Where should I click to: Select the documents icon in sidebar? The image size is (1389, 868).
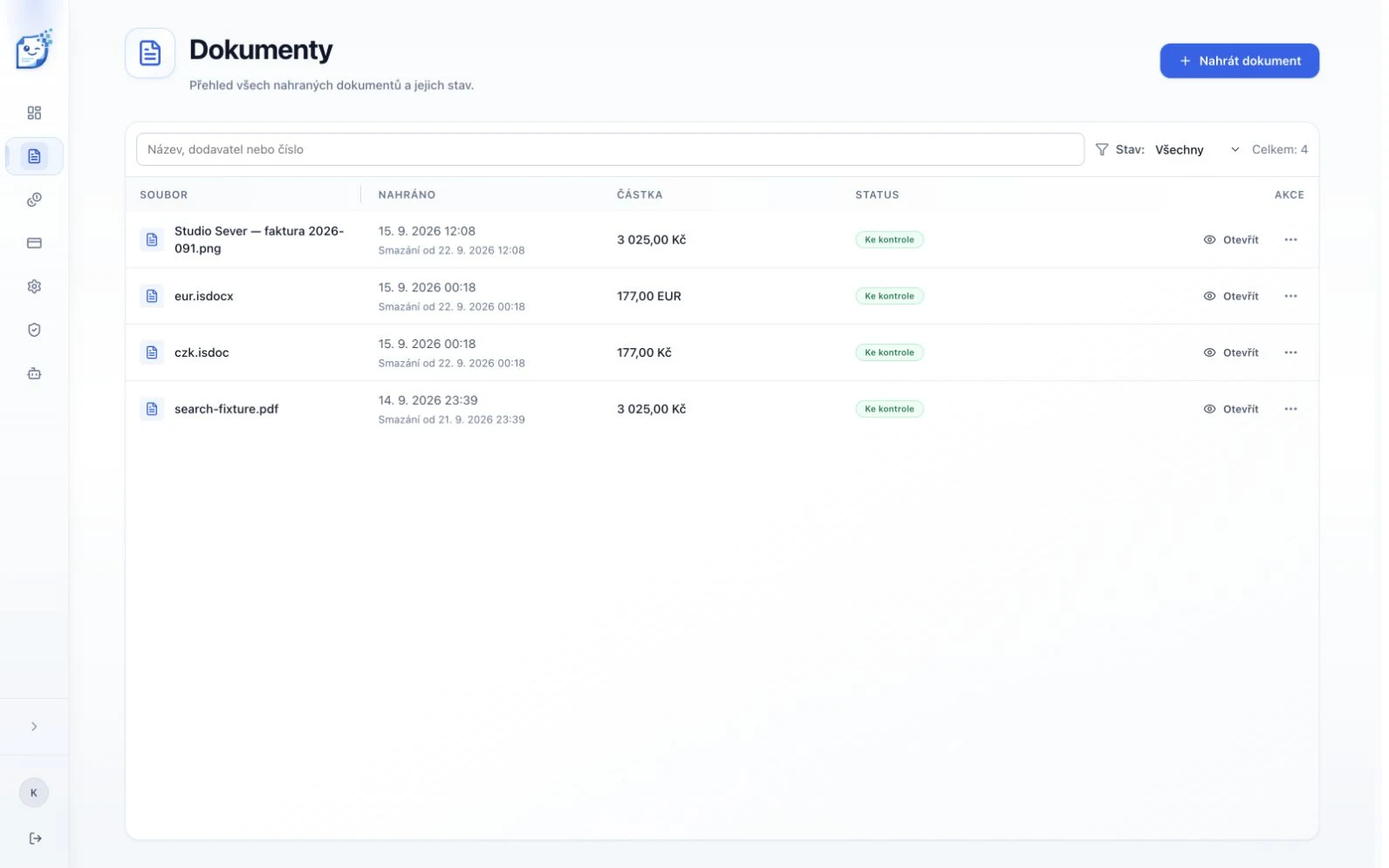34,156
